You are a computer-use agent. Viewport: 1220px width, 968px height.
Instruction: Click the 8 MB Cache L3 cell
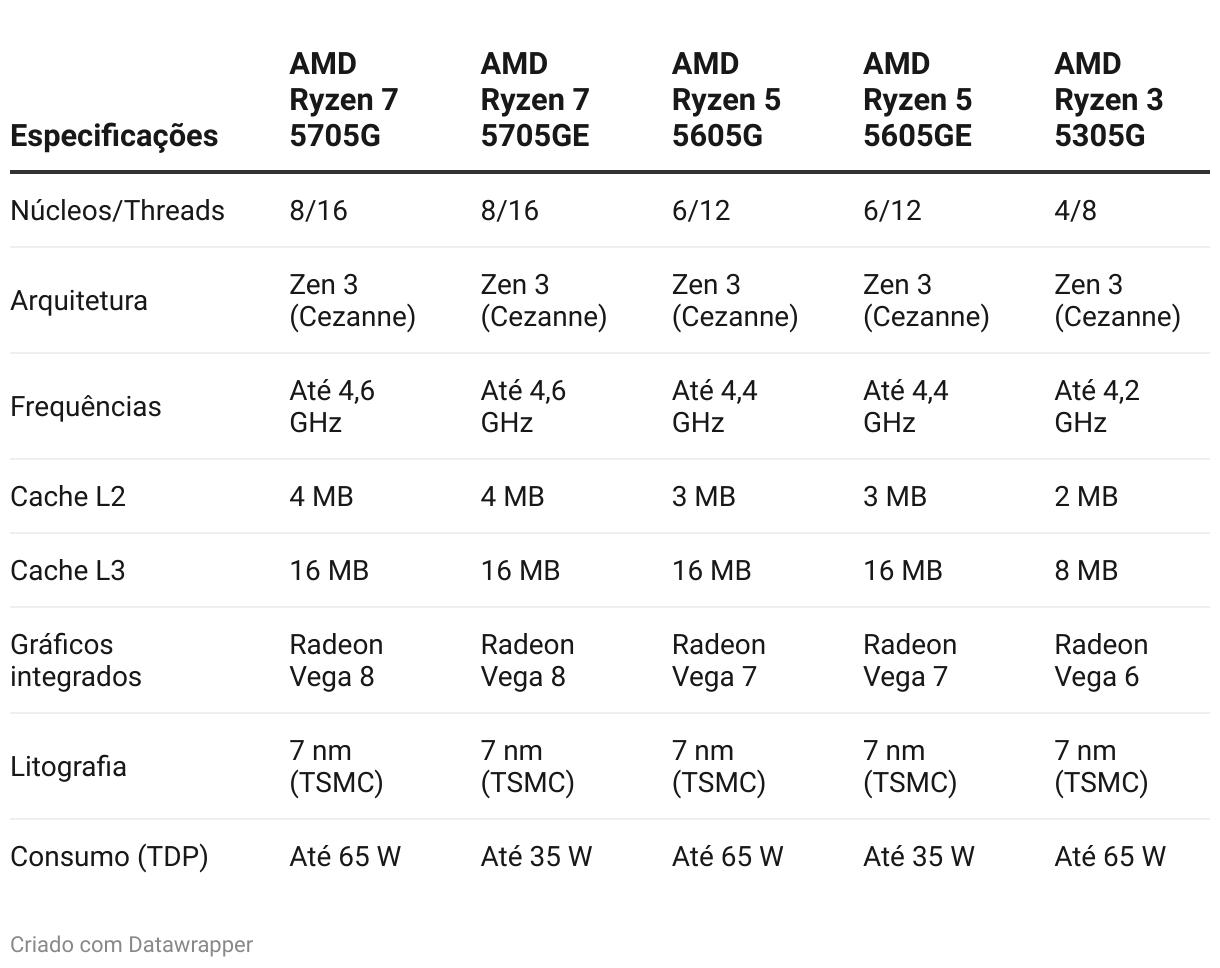click(x=1086, y=570)
